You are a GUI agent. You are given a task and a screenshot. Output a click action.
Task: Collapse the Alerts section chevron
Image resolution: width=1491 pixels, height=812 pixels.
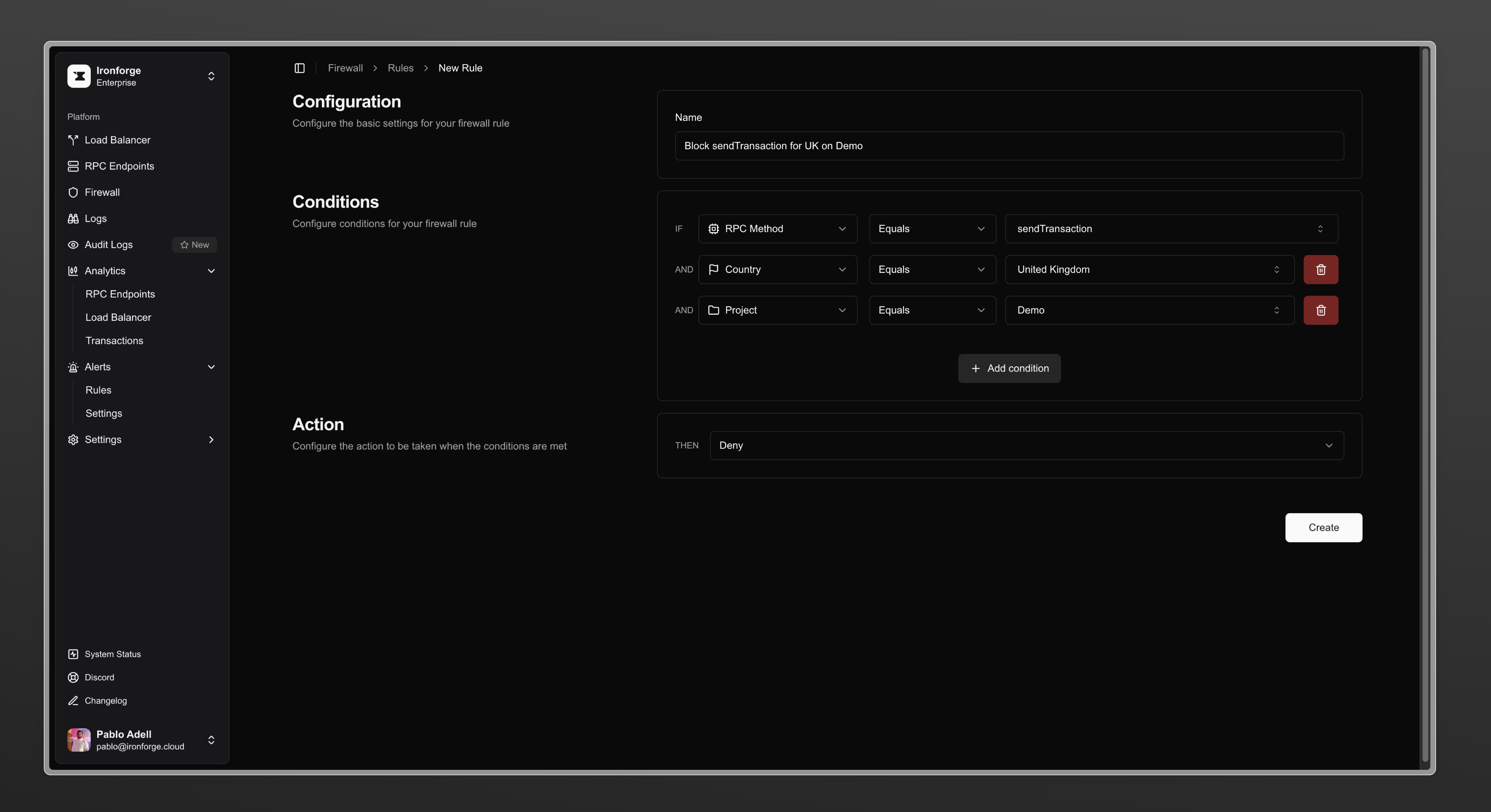coord(211,367)
